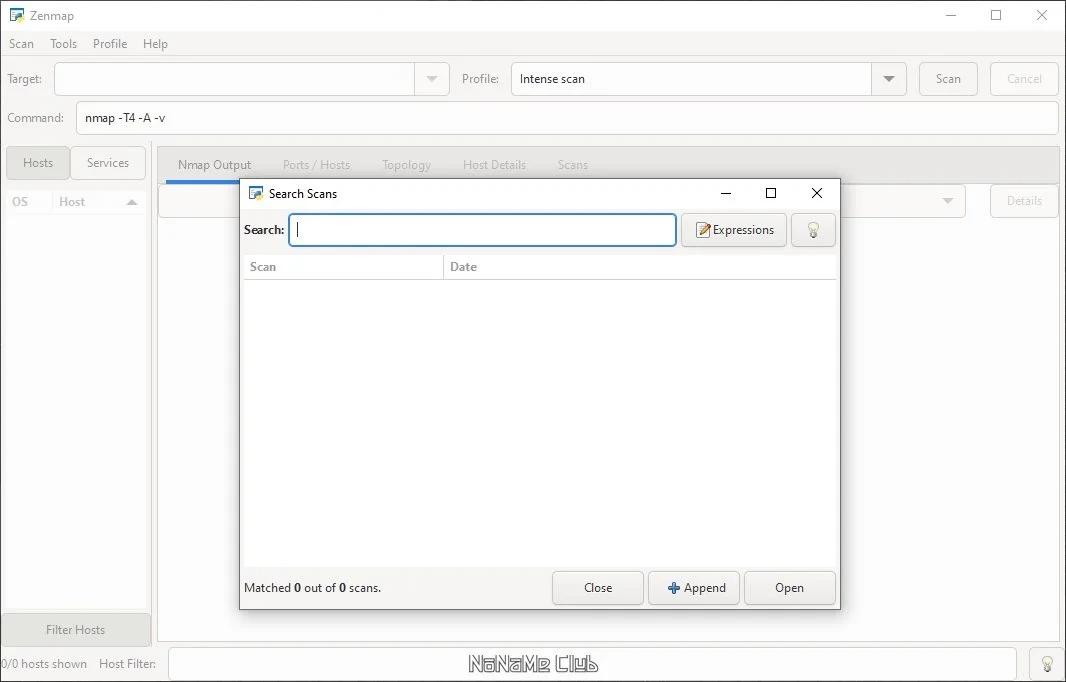Image resolution: width=1066 pixels, height=682 pixels.
Task: Sort by the Date column header
Action: (x=640, y=267)
